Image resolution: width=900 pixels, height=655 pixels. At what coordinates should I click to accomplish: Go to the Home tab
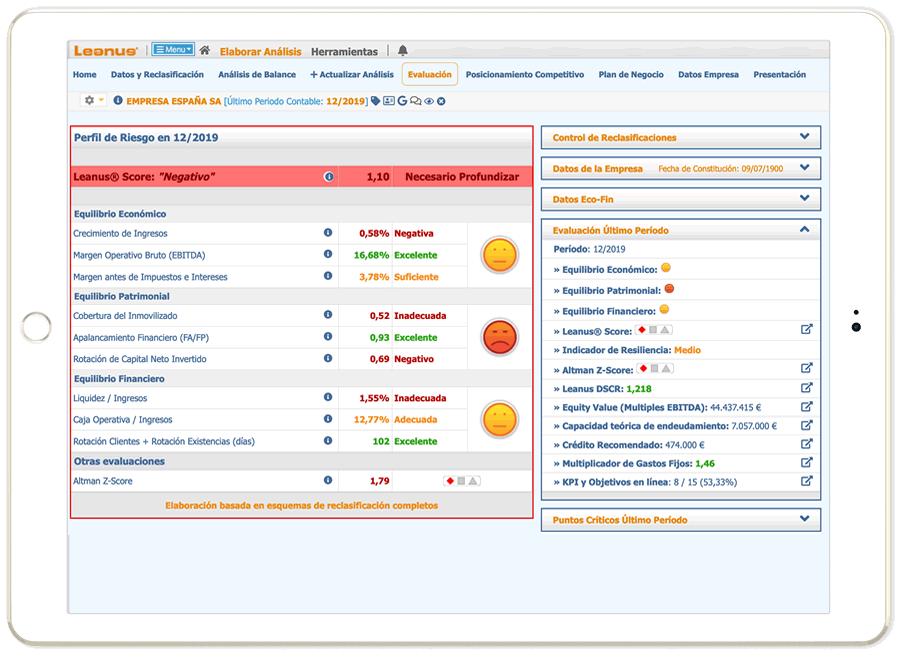[84, 75]
